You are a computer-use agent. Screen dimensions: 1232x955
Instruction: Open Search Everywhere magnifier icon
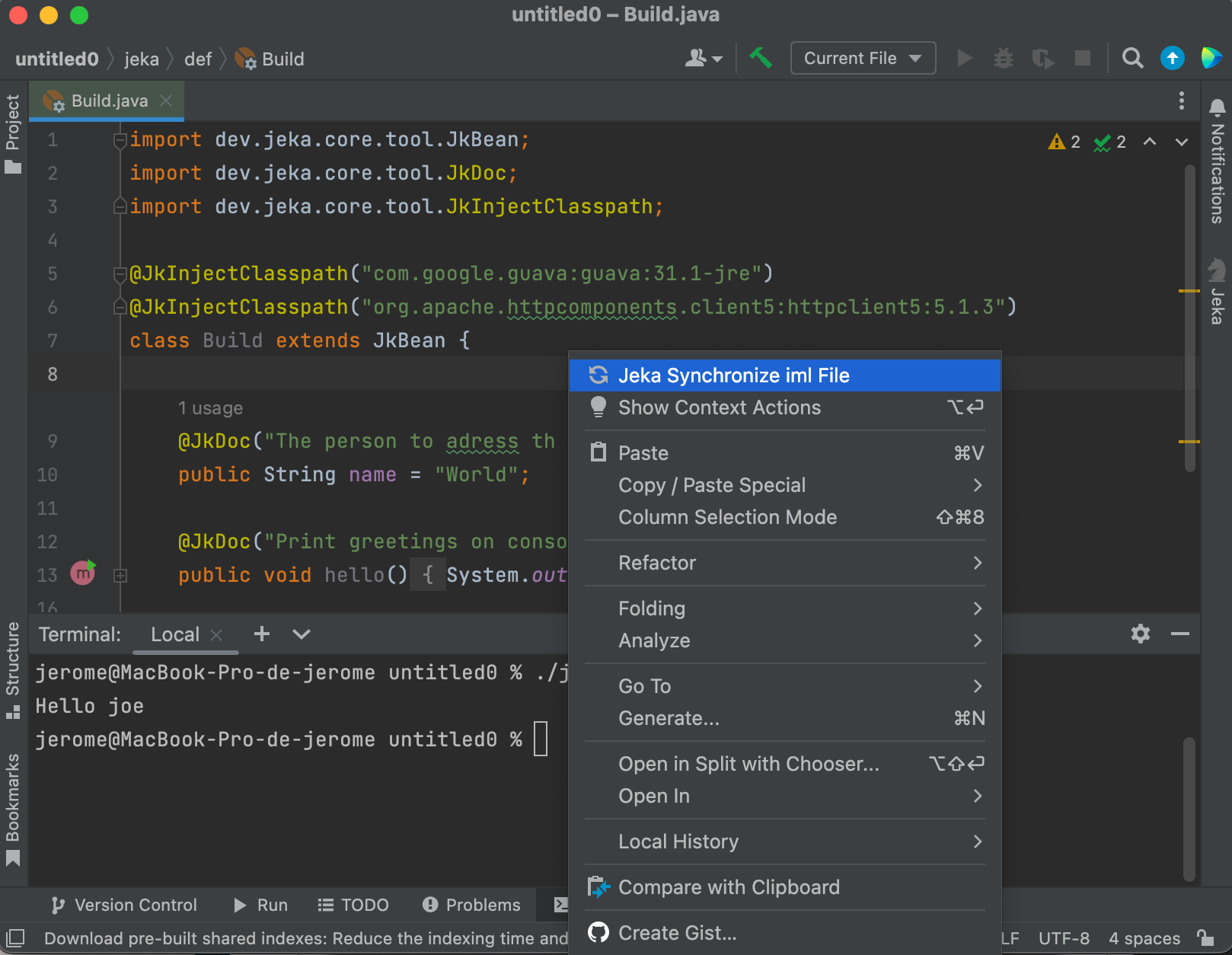coord(1132,58)
